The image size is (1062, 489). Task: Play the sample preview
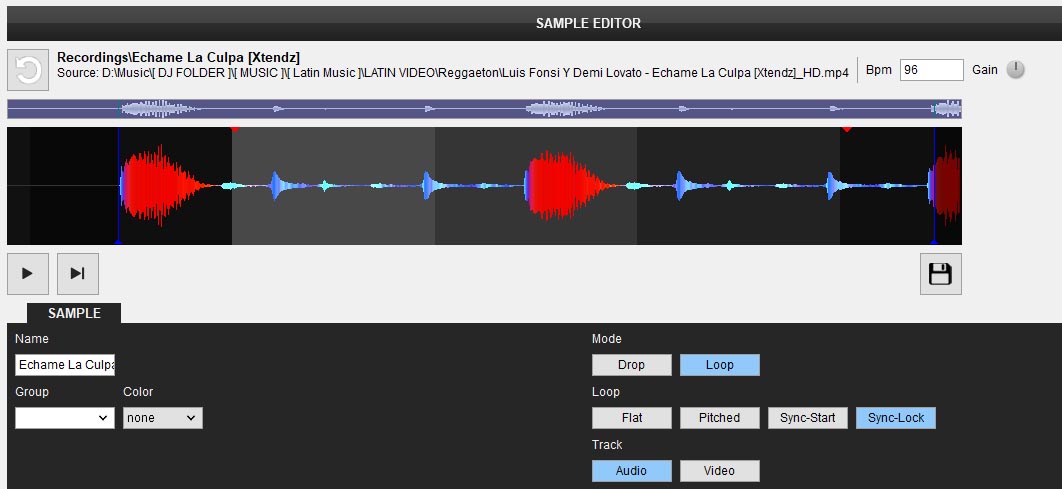(28, 274)
